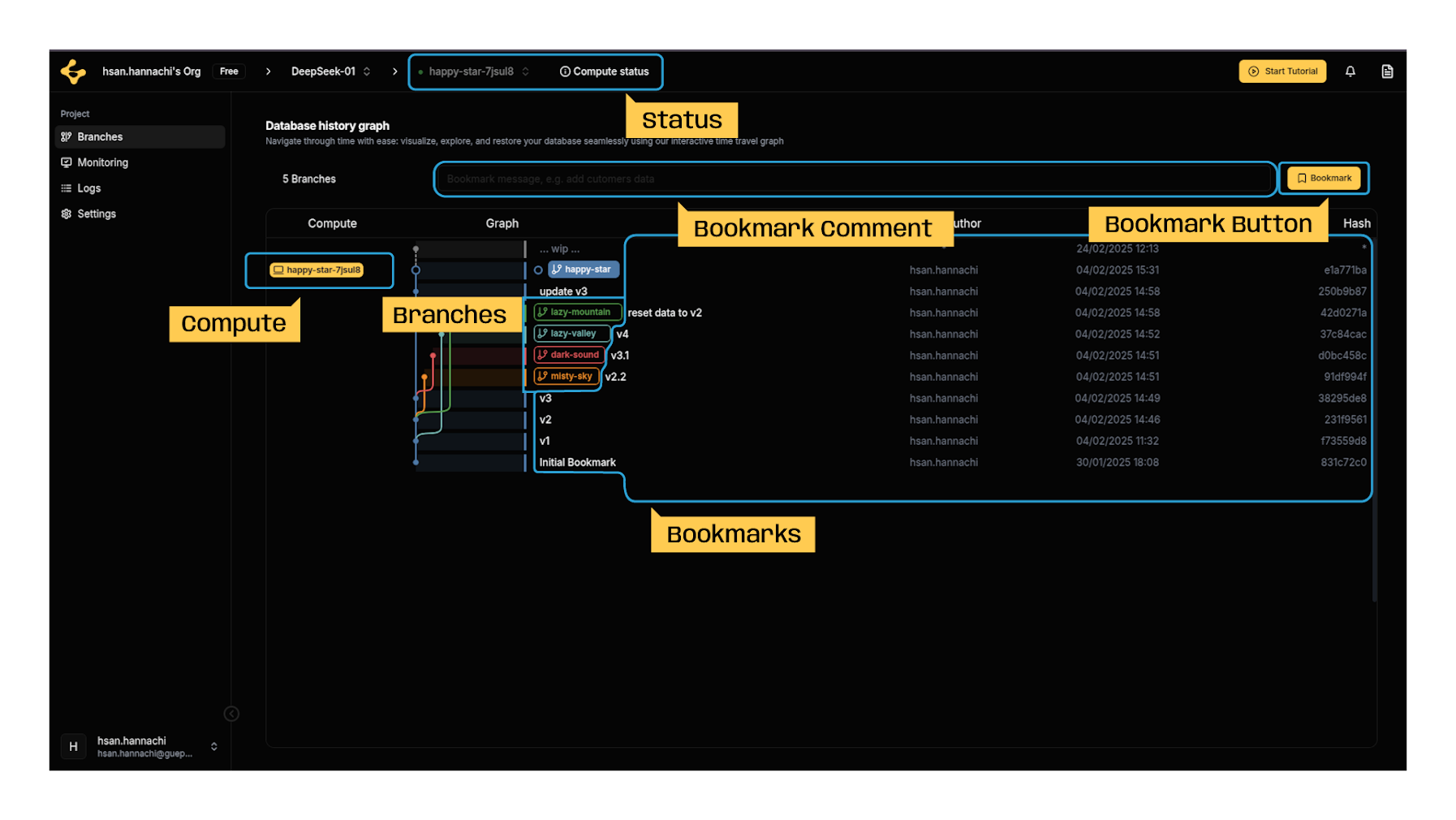Click the Compute status link

[x=605, y=71]
